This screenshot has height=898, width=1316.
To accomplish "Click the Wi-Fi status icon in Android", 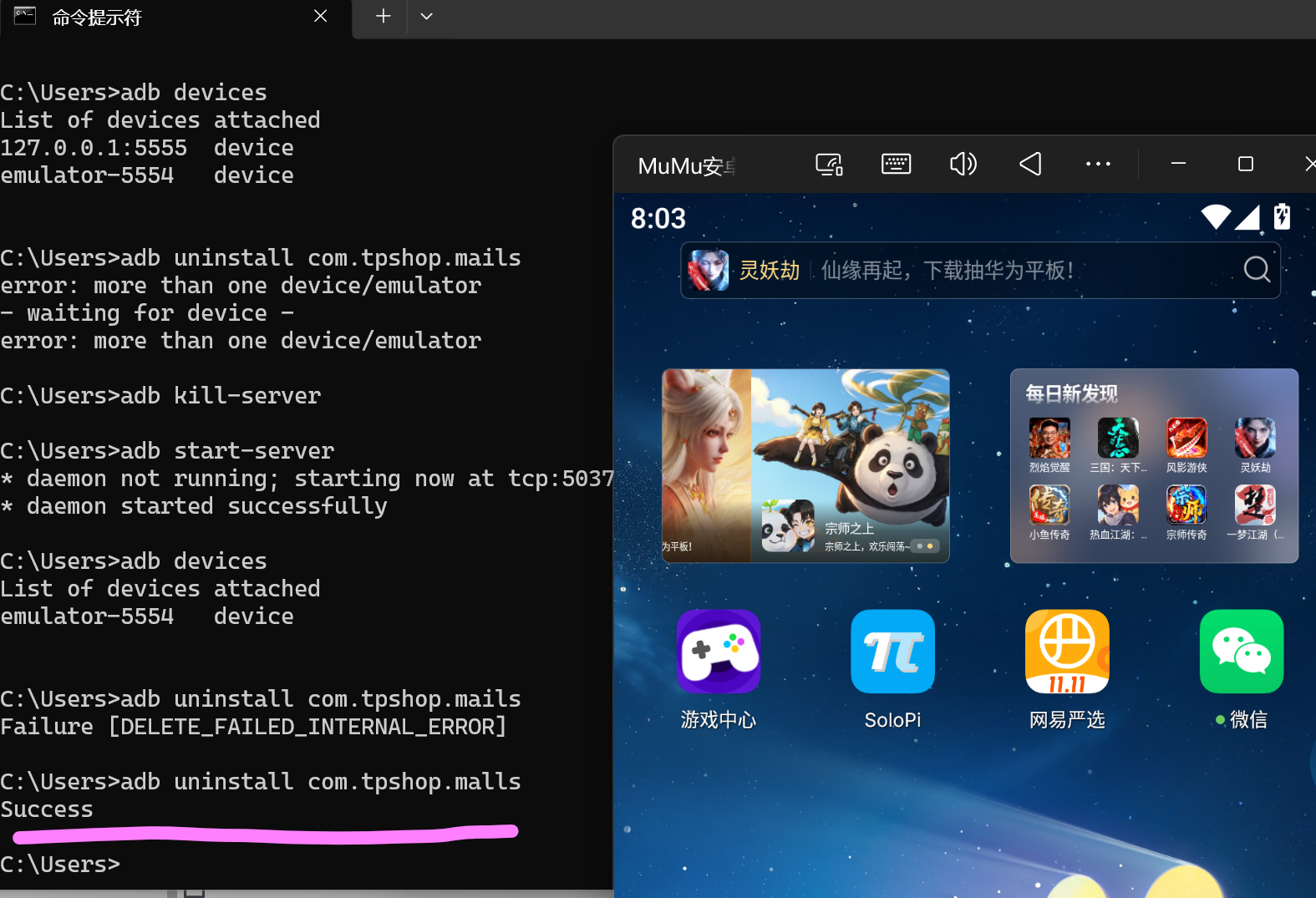I will pos(1216,217).
